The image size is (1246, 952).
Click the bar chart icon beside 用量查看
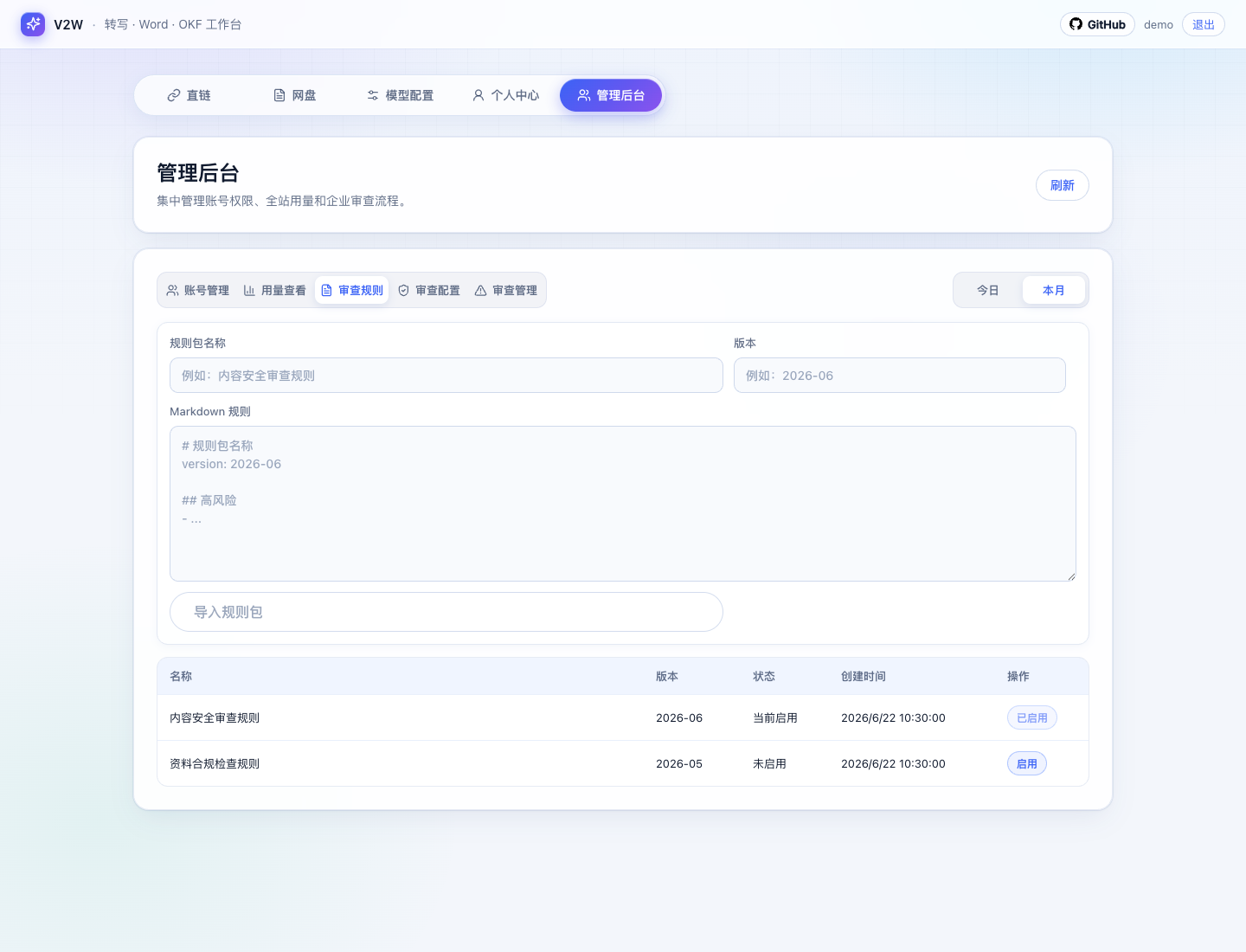coord(249,291)
